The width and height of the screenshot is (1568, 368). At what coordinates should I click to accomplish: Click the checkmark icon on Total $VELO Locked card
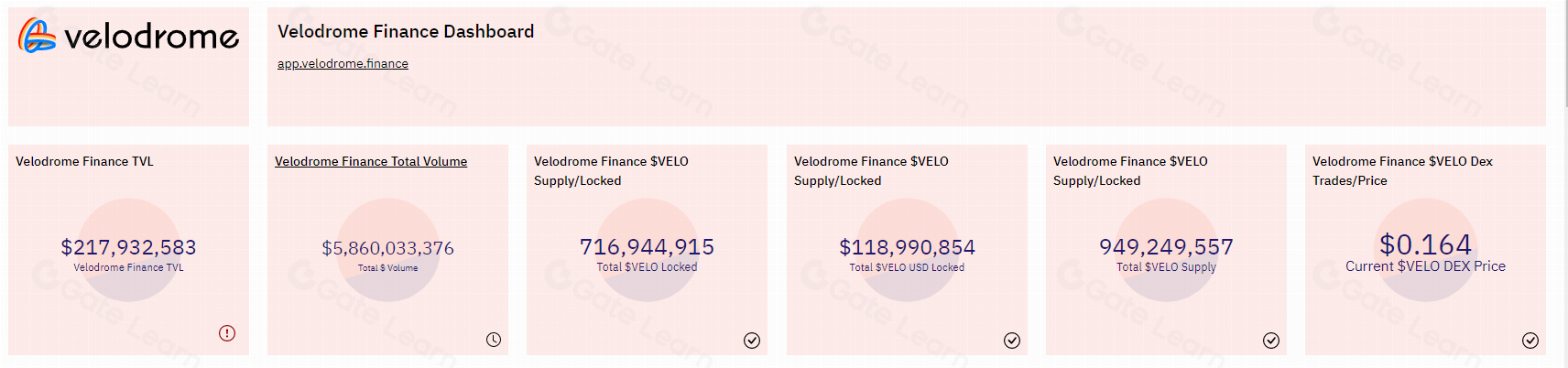click(x=752, y=341)
